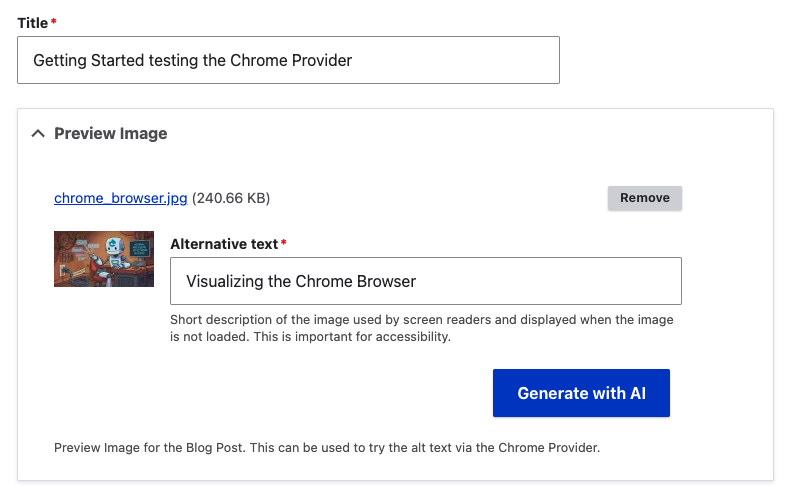The height and width of the screenshot is (486, 792).
Task: Click the Blog Post preview image description
Action: (x=327, y=448)
